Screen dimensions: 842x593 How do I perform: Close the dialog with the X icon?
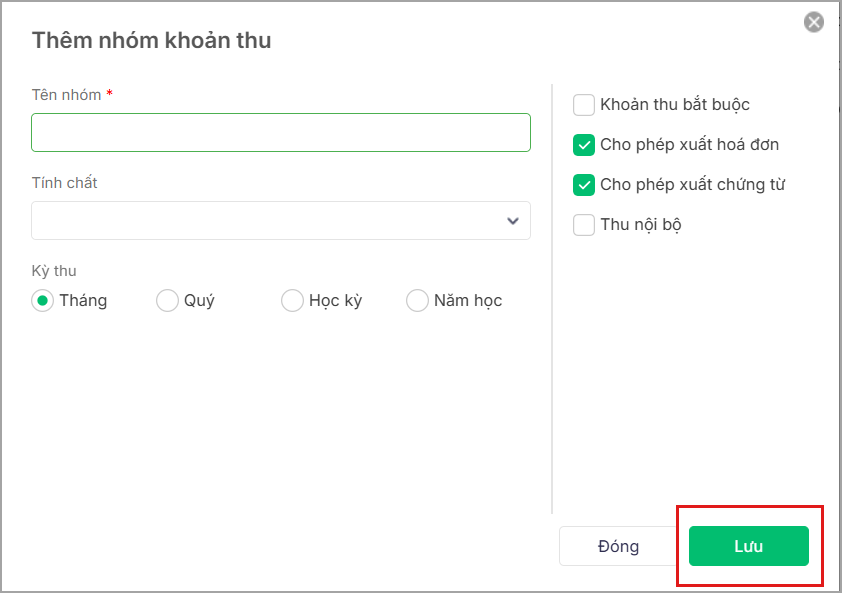click(x=814, y=22)
